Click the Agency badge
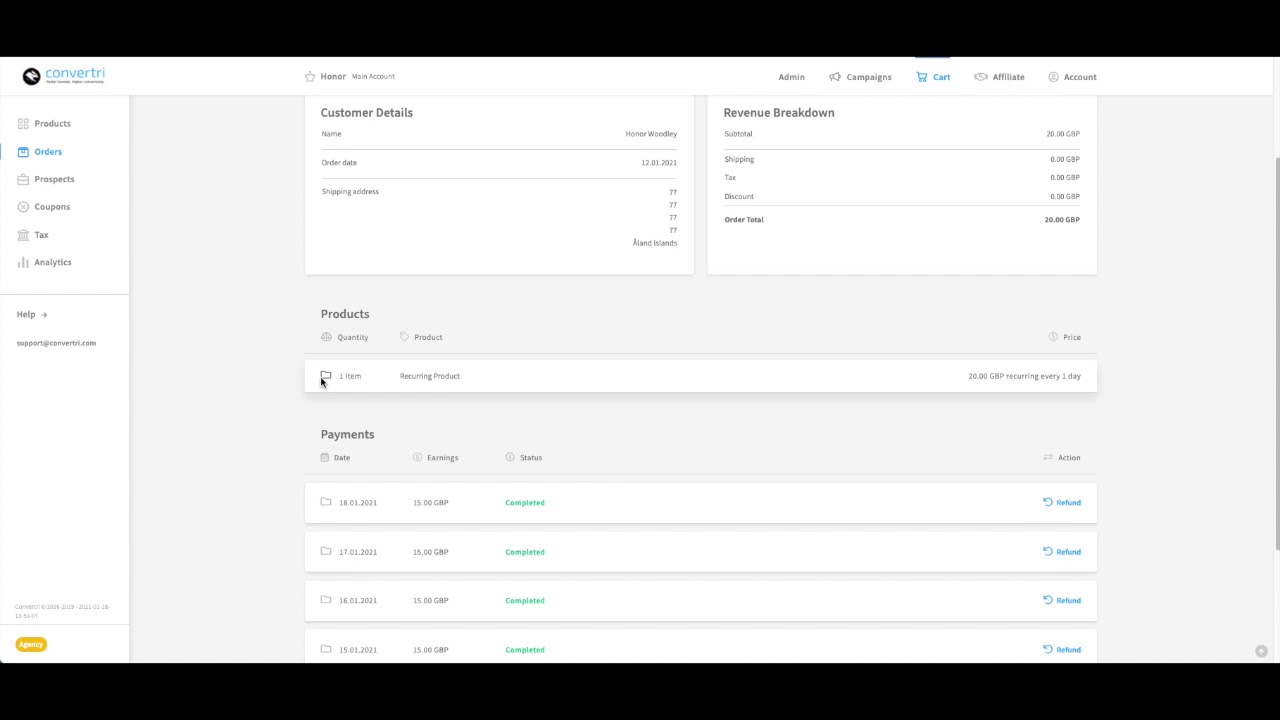This screenshot has height=720, width=1280. coord(31,644)
